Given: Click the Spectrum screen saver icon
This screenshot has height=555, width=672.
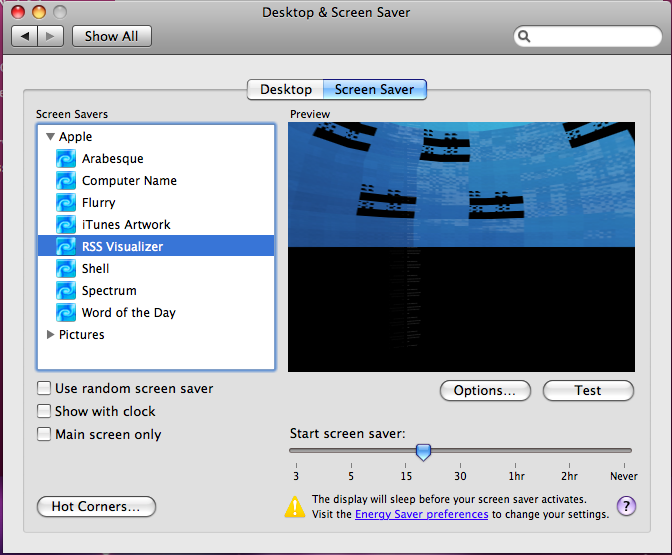Looking at the screenshot, I should tap(66, 291).
